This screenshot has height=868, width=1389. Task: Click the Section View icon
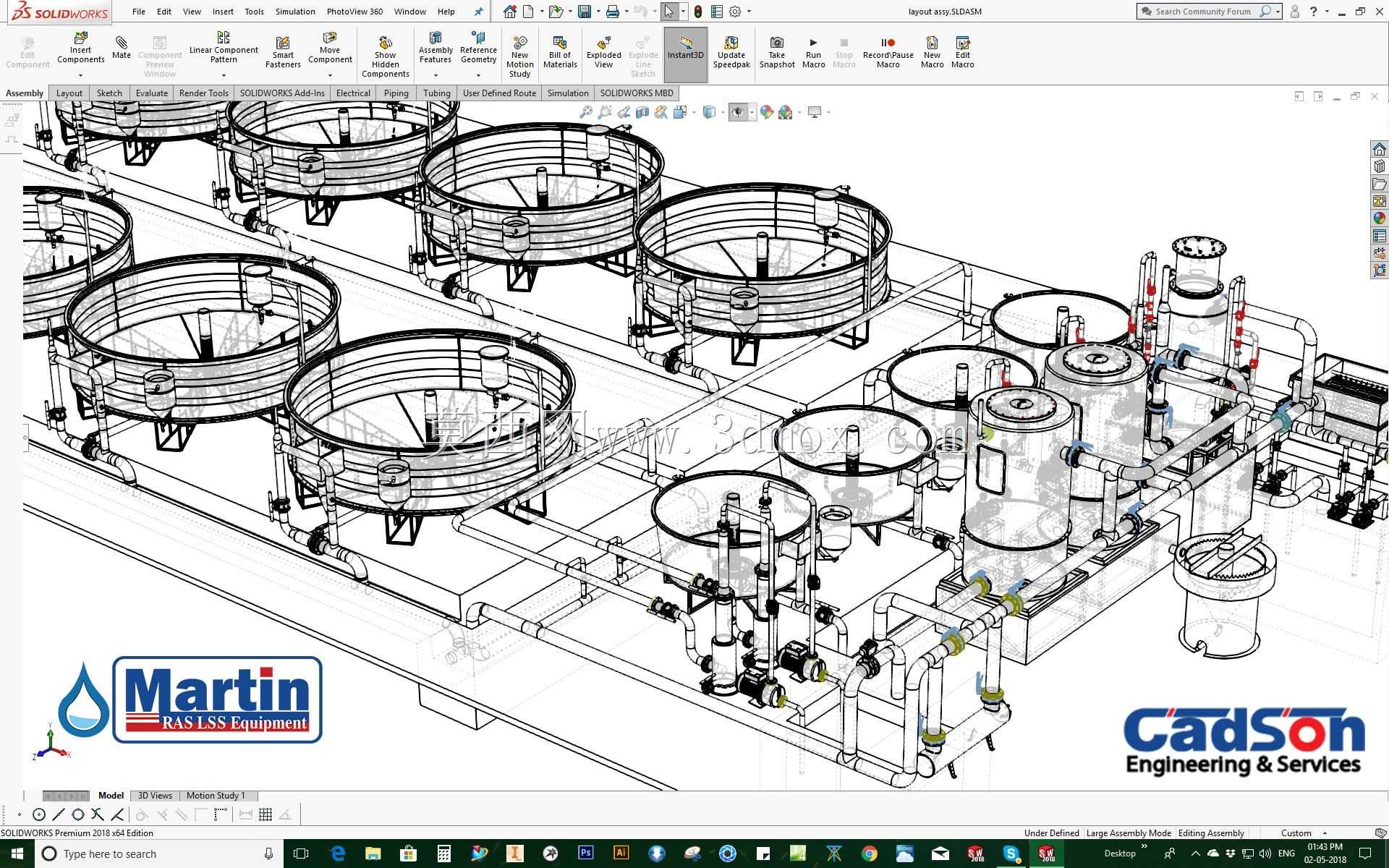tap(642, 112)
